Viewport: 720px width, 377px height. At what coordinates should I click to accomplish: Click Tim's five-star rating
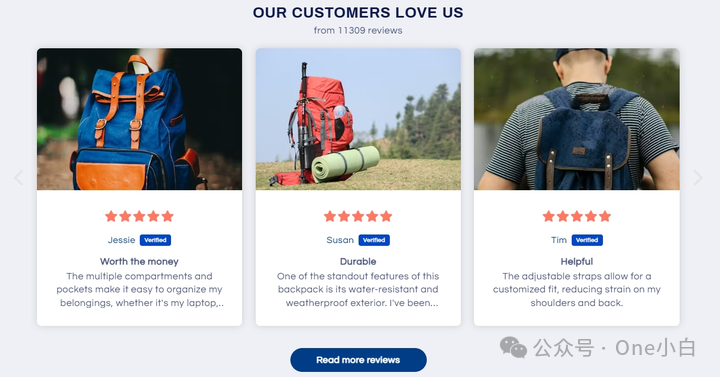click(x=577, y=216)
